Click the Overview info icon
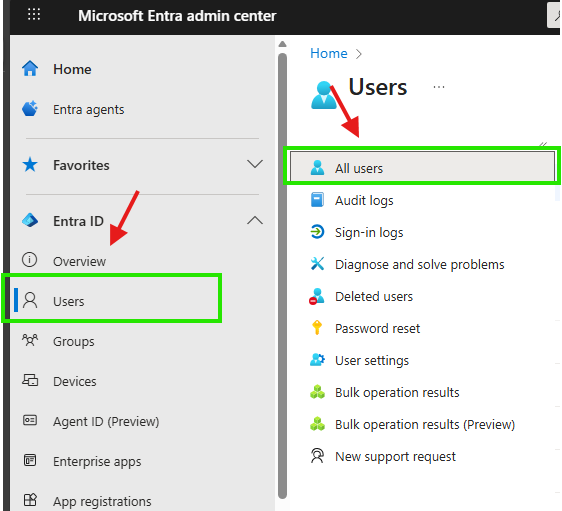This screenshot has height=511, width=562. (x=29, y=260)
